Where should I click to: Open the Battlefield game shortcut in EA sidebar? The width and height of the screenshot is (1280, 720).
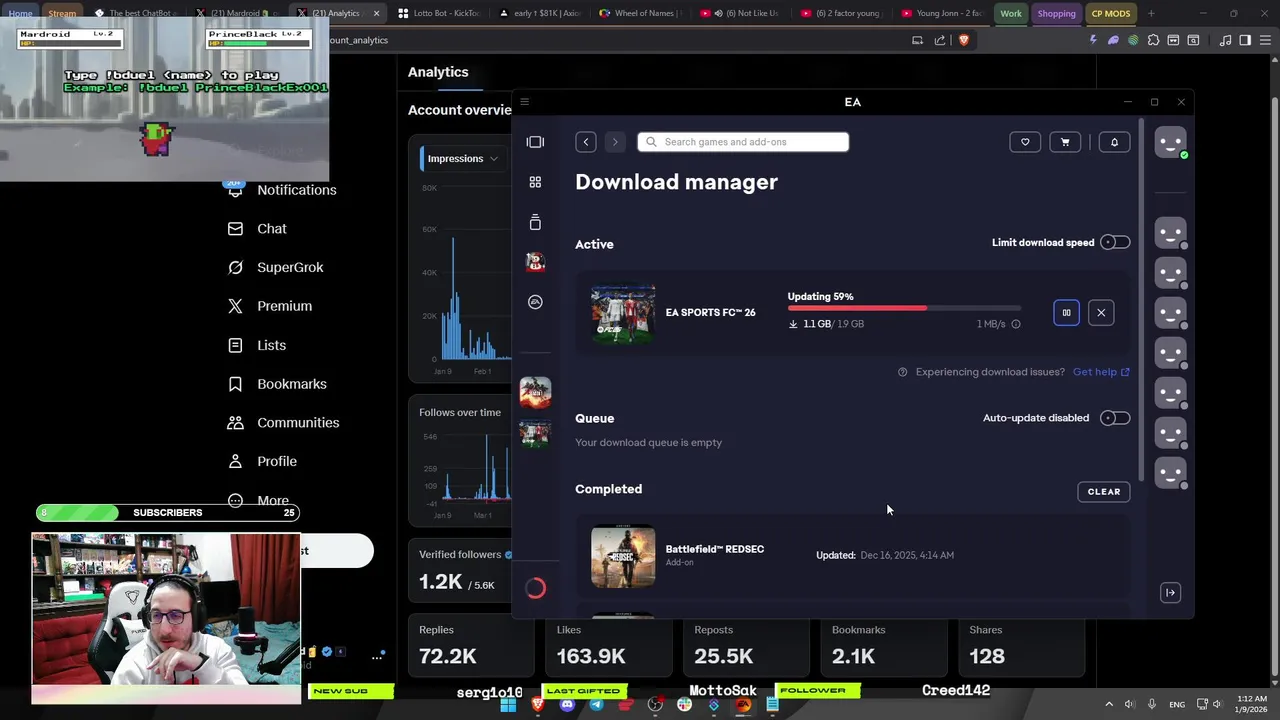[535, 392]
